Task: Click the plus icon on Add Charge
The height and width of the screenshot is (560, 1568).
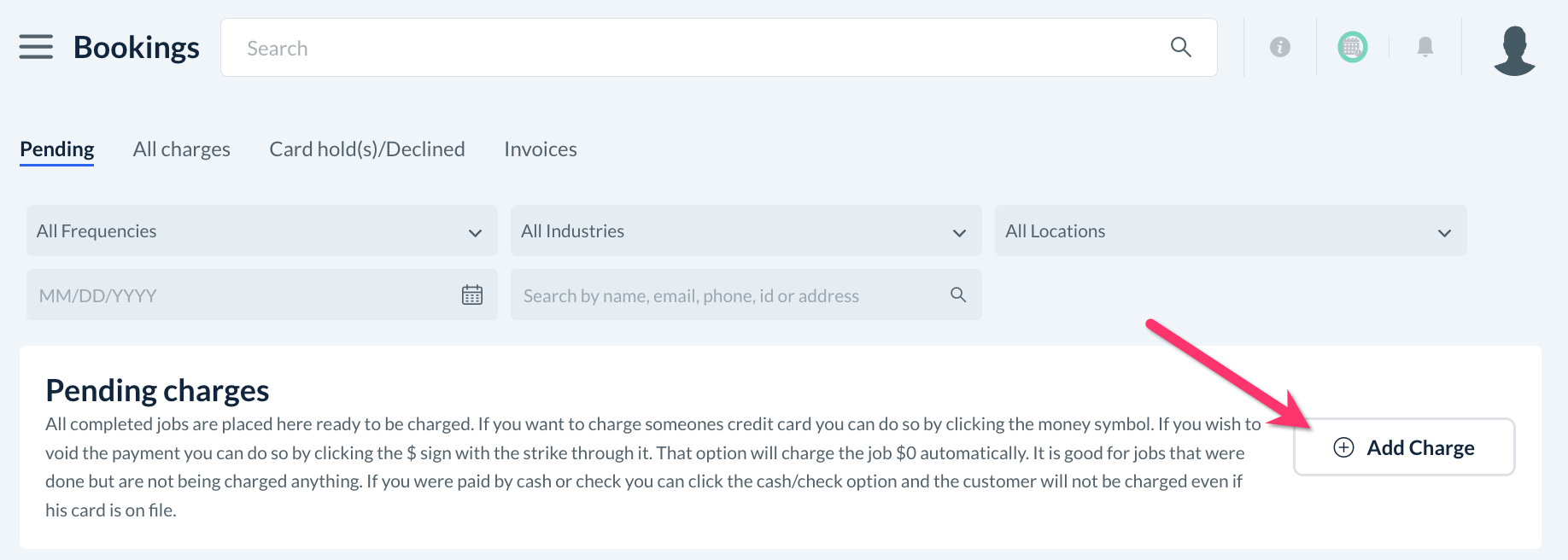Action: [x=1343, y=447]
